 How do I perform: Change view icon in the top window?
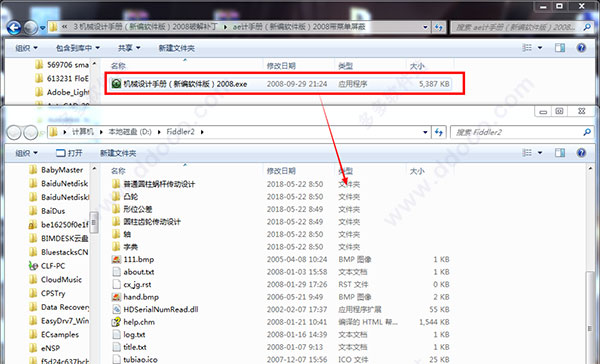coord(527,48)
